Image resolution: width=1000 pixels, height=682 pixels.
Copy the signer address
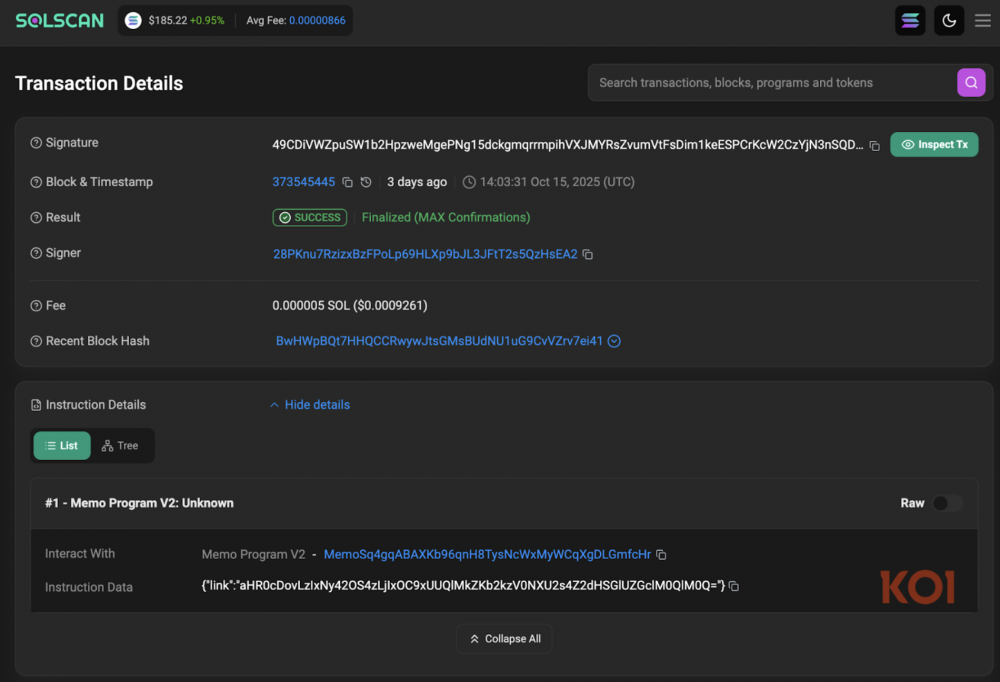click(588, 255)
